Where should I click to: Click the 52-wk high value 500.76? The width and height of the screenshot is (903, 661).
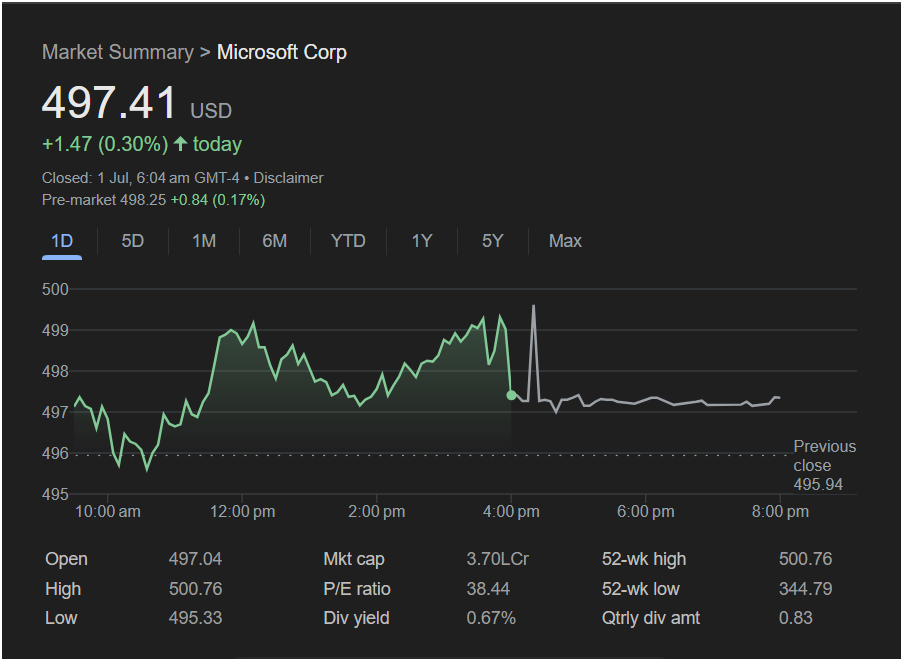[805, 559]
